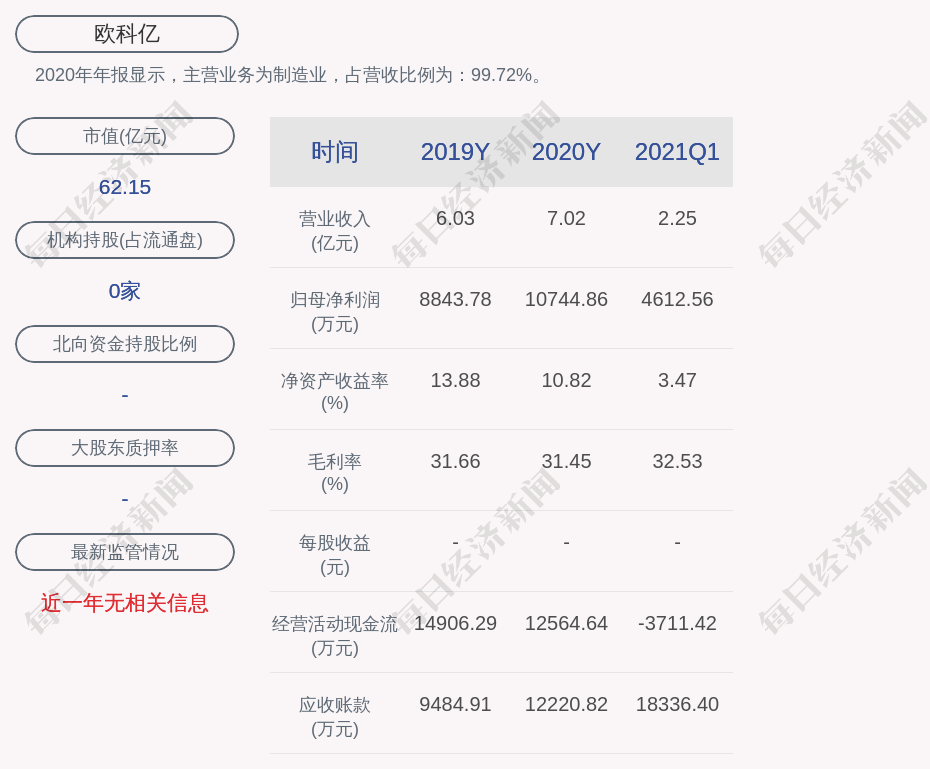Select the 2019Y column header
Viewport: 930px width, 769px height.
[455, 152]
